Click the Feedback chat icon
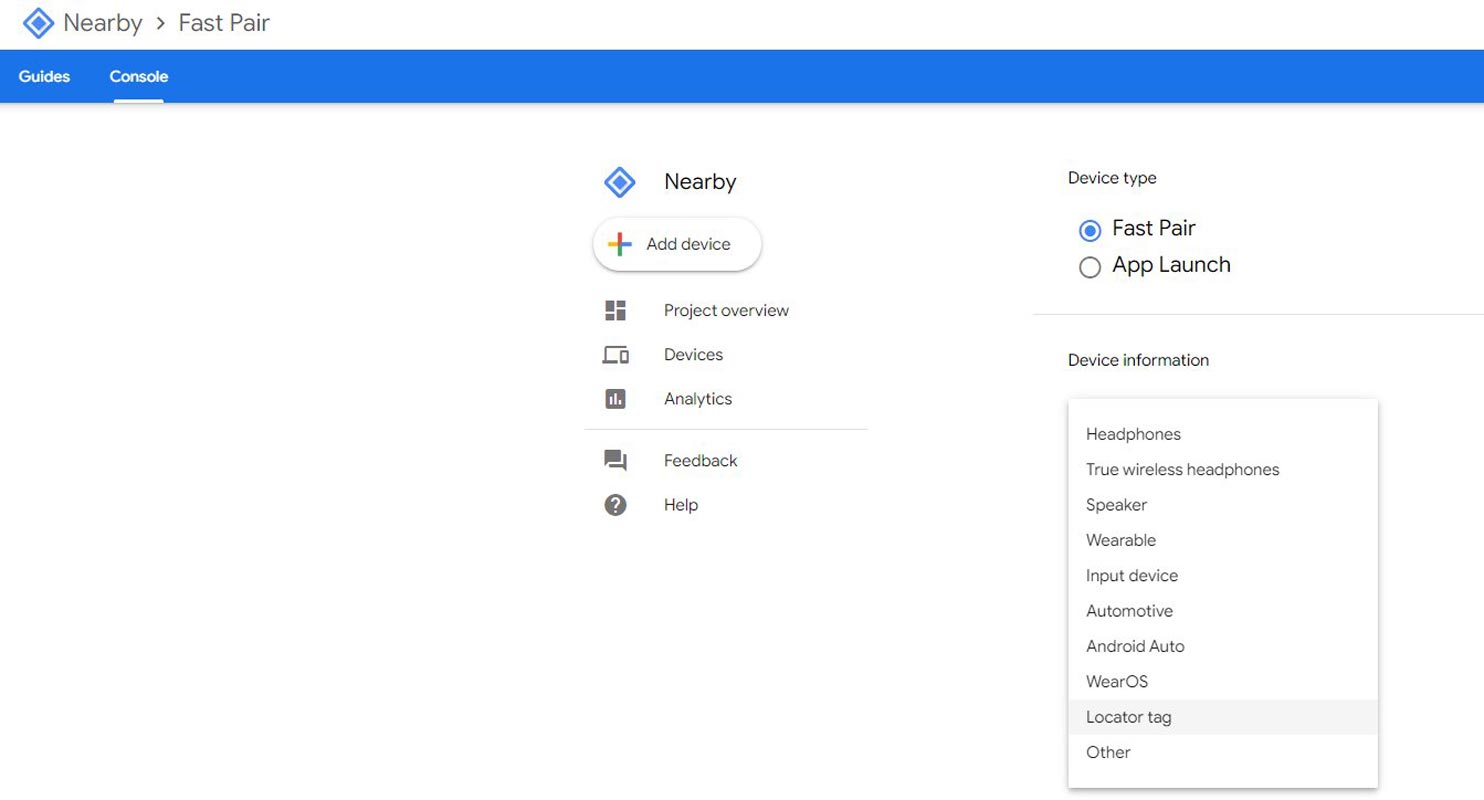The image size is (1484, 800). click(x=616, y=461)
